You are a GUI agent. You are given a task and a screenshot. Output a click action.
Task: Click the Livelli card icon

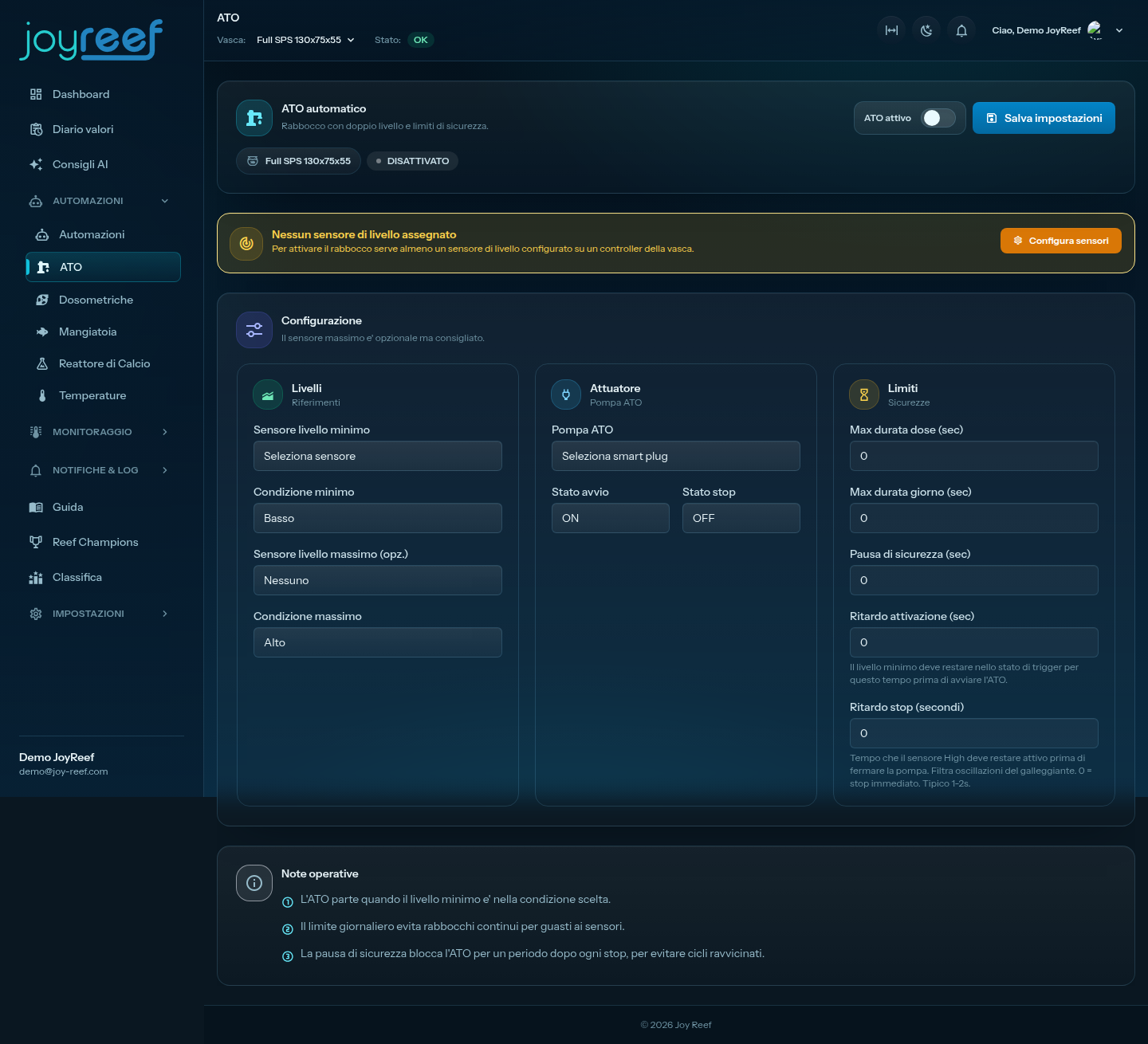point(268,394)
